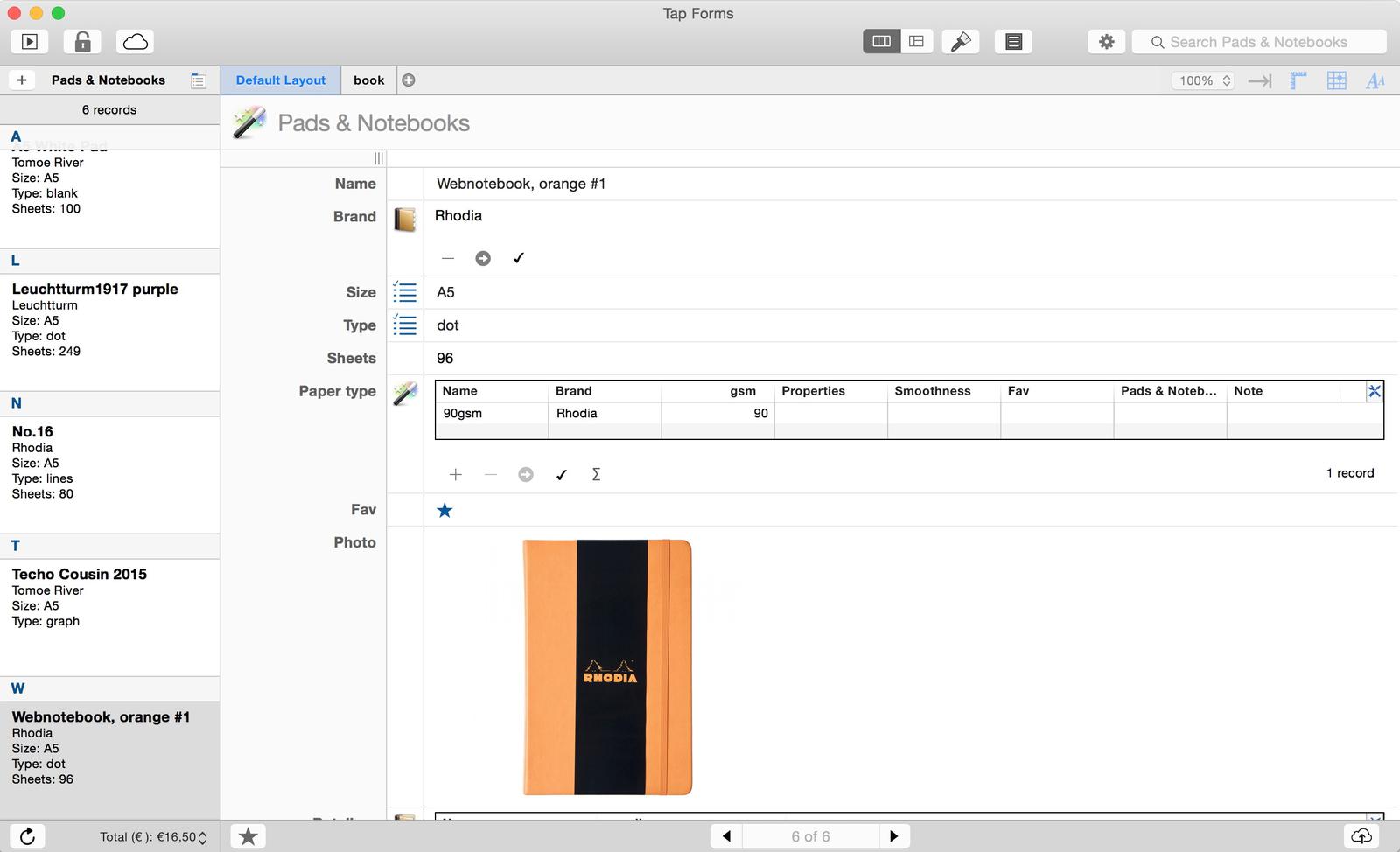Open the Type pick list icon
The height and width of the screenshot is (852, 1400).
point(405,325)
